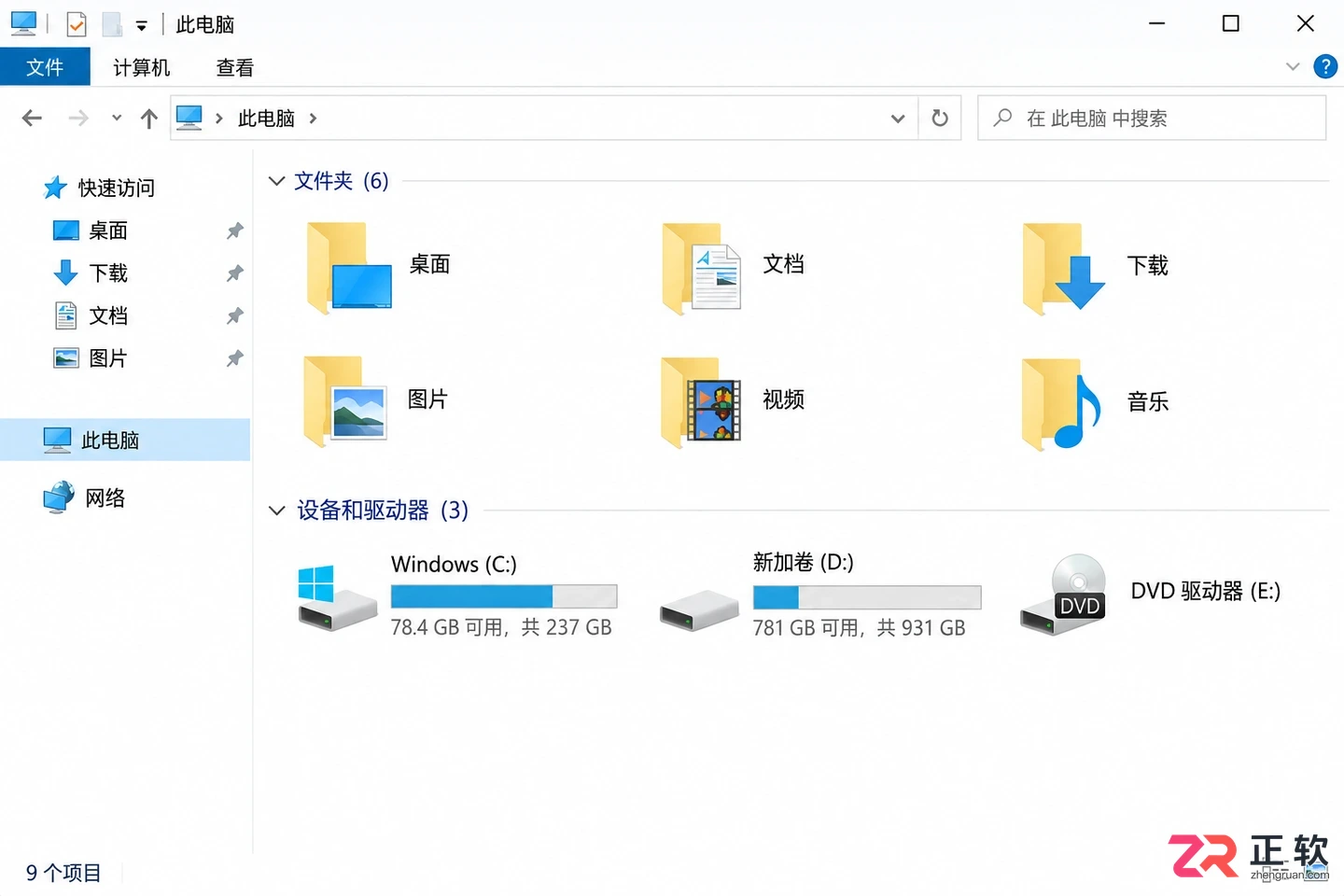Switch to the 查看 ribbon tab
This screenshot has height=896, width=1344.
[x=235, y=67]
